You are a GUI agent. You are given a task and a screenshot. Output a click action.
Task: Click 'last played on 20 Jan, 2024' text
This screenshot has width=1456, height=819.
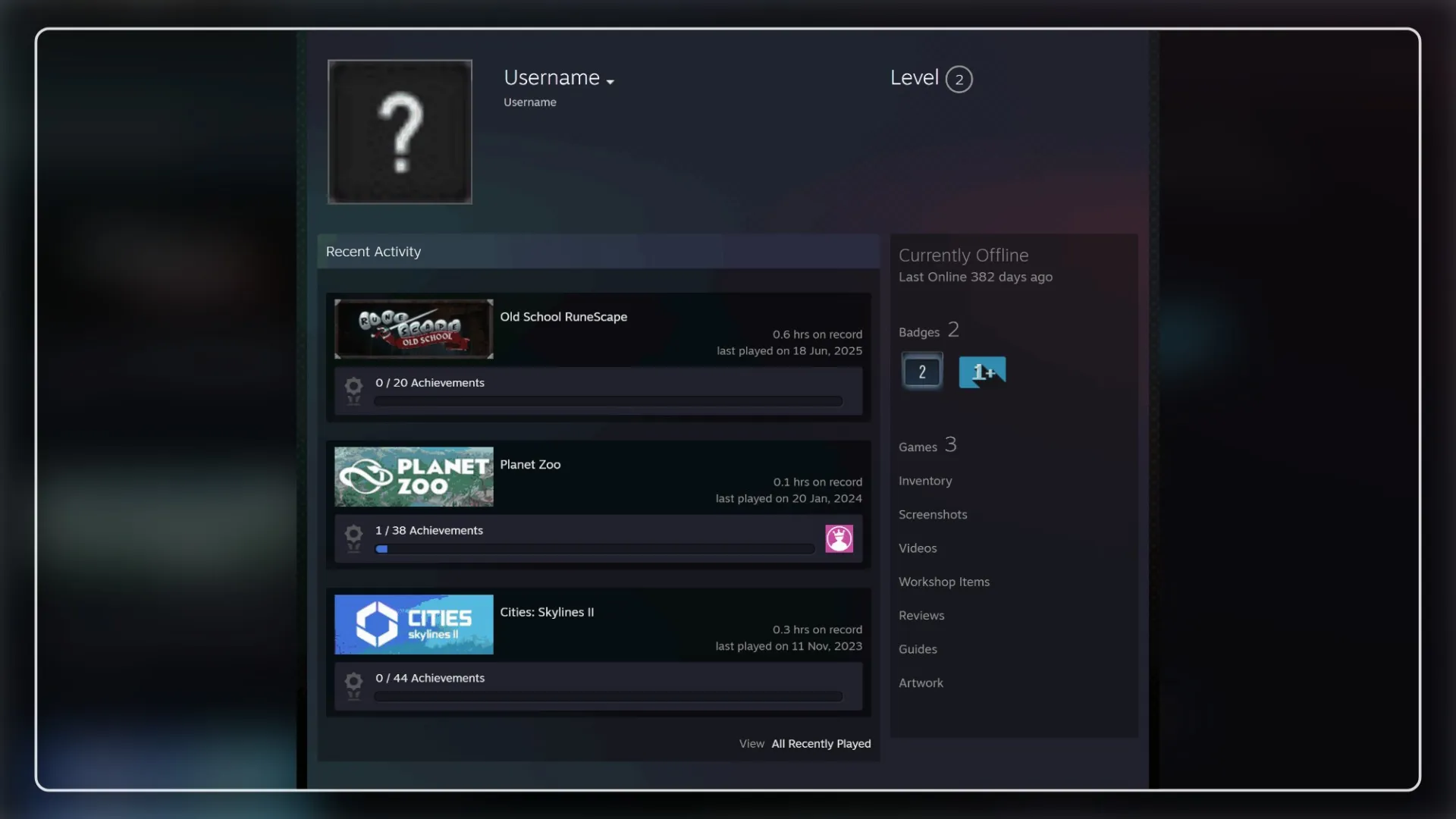(x=789, y=499)
